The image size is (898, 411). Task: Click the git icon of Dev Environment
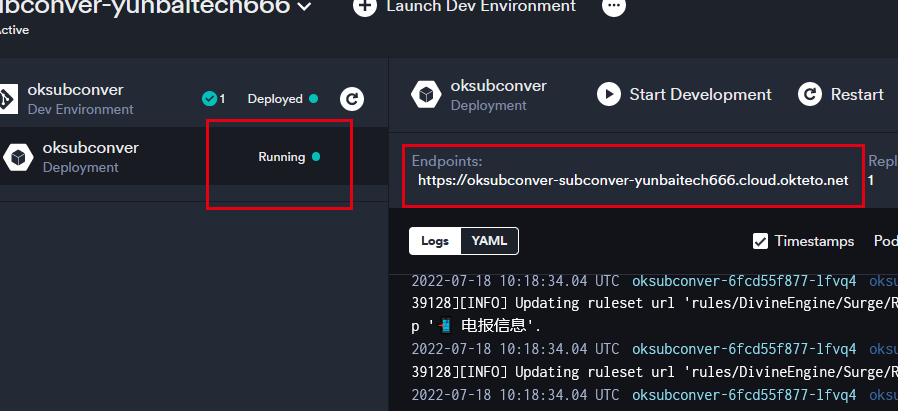8,99
